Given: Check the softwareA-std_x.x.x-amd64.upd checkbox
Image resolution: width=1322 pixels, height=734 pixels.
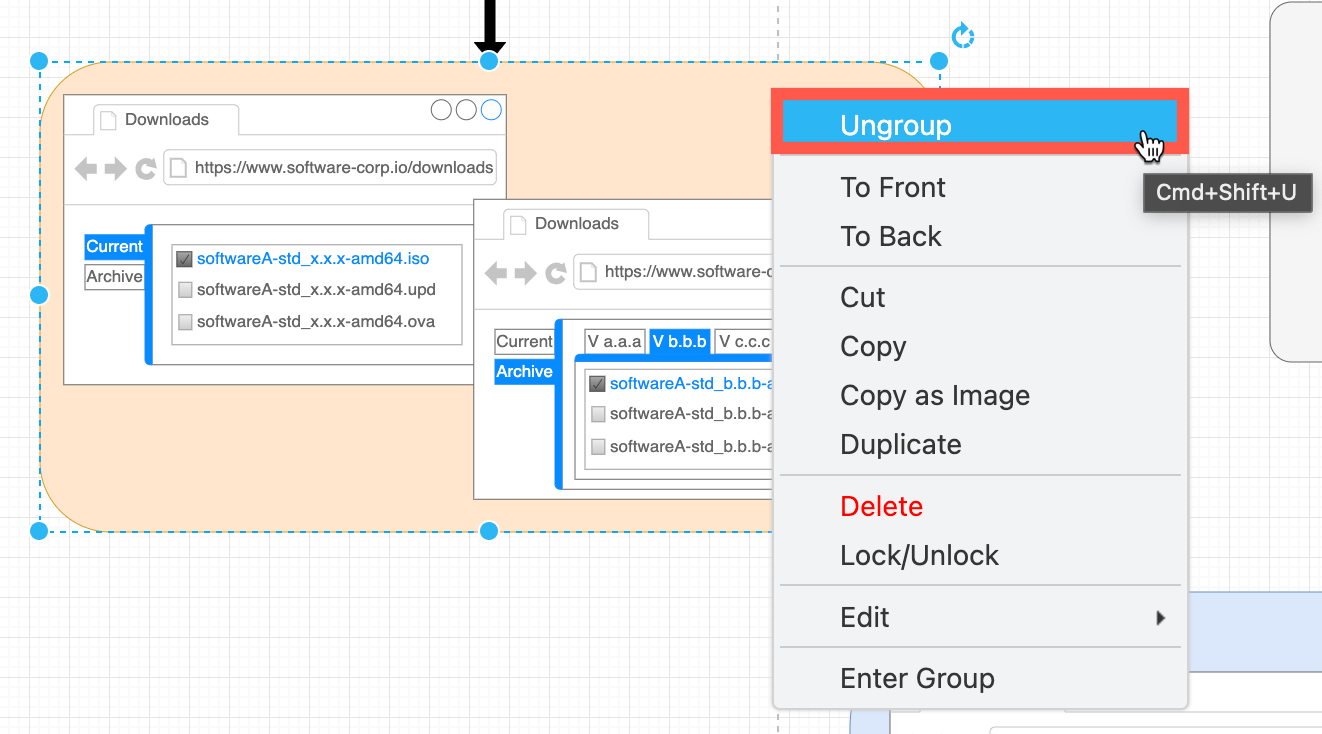Looking at the screenshot, I should [x=184, y=290].
